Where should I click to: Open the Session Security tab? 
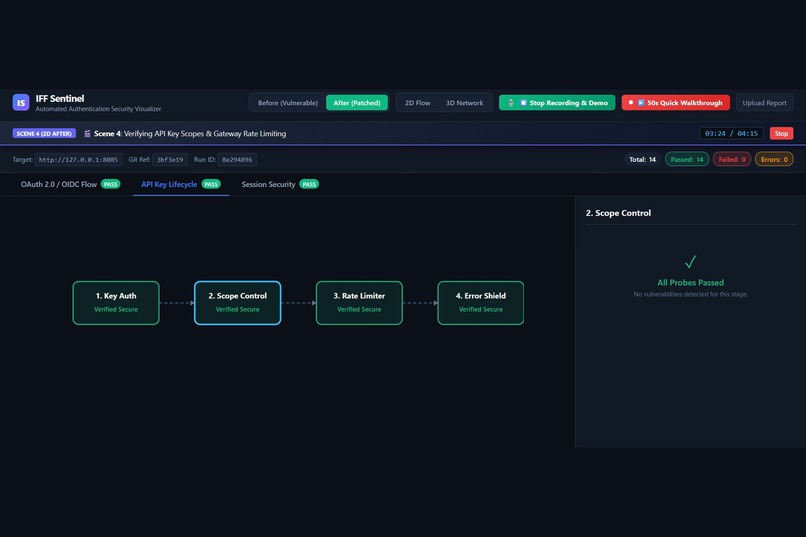[280, 184]
